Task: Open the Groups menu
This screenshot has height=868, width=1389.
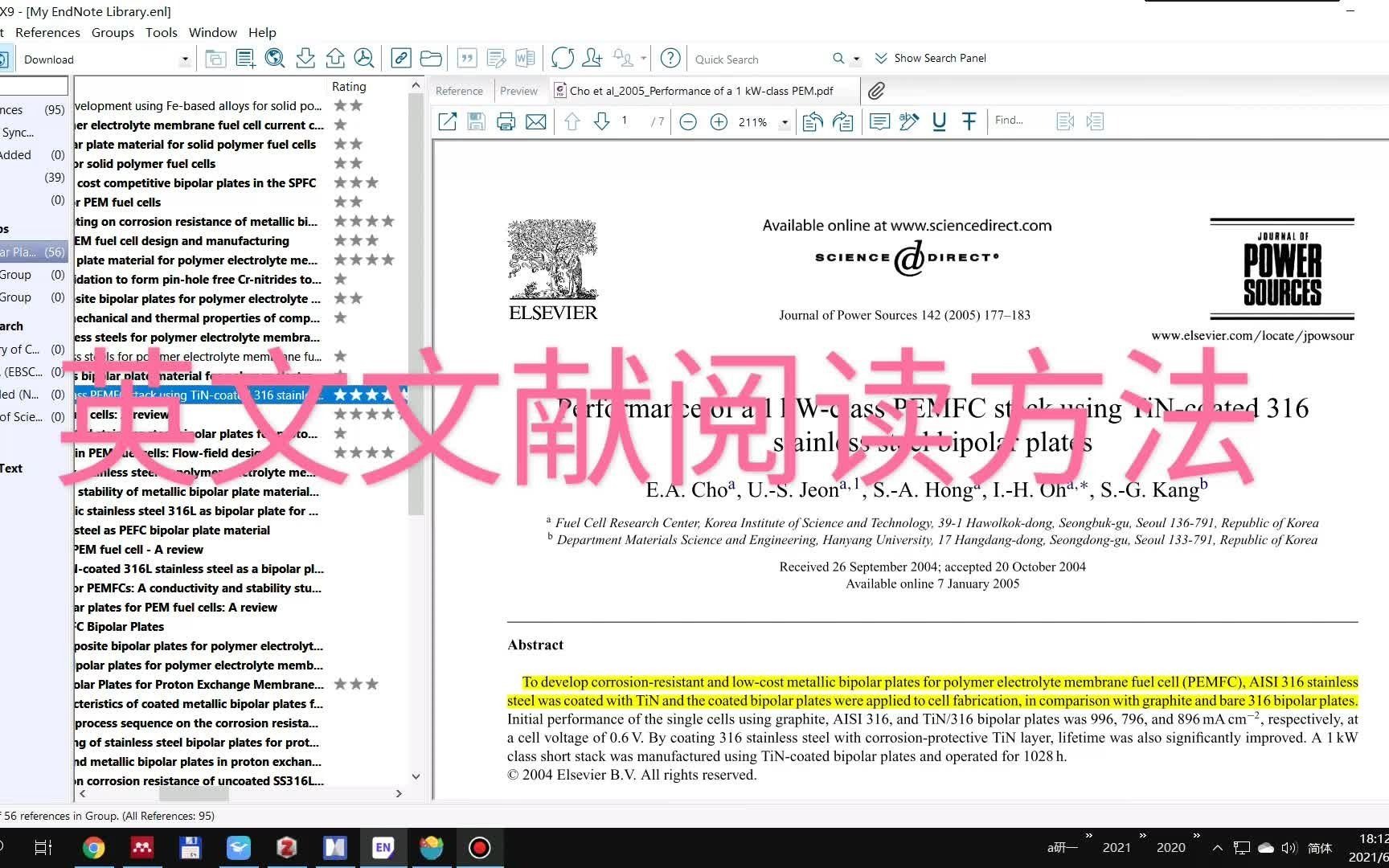Action: coord(113,32)
